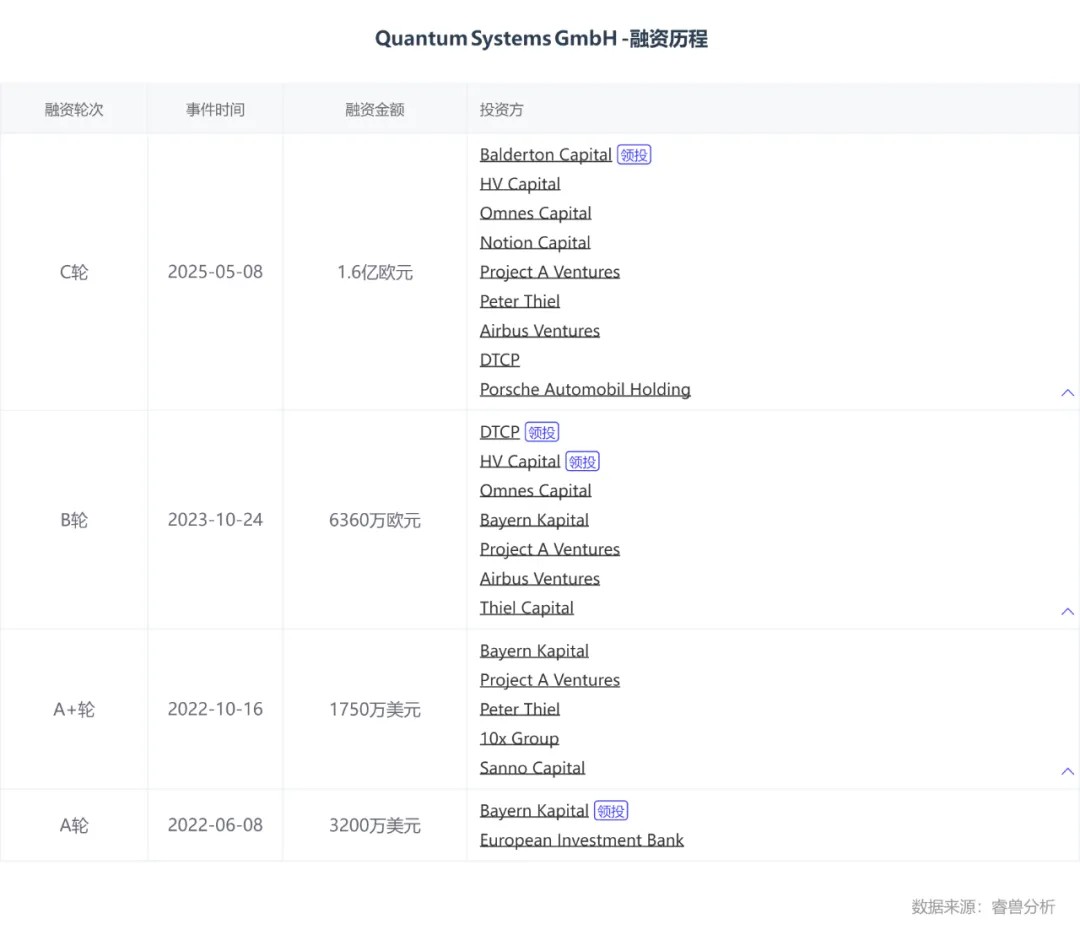1080x951 pixels.
Task: Open Airbus Ventures link in B轮 row
Action: click(539, 578)
